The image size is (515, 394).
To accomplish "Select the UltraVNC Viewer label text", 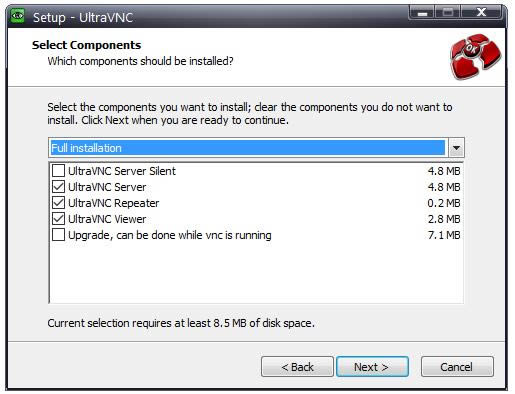I will (107, 219).
